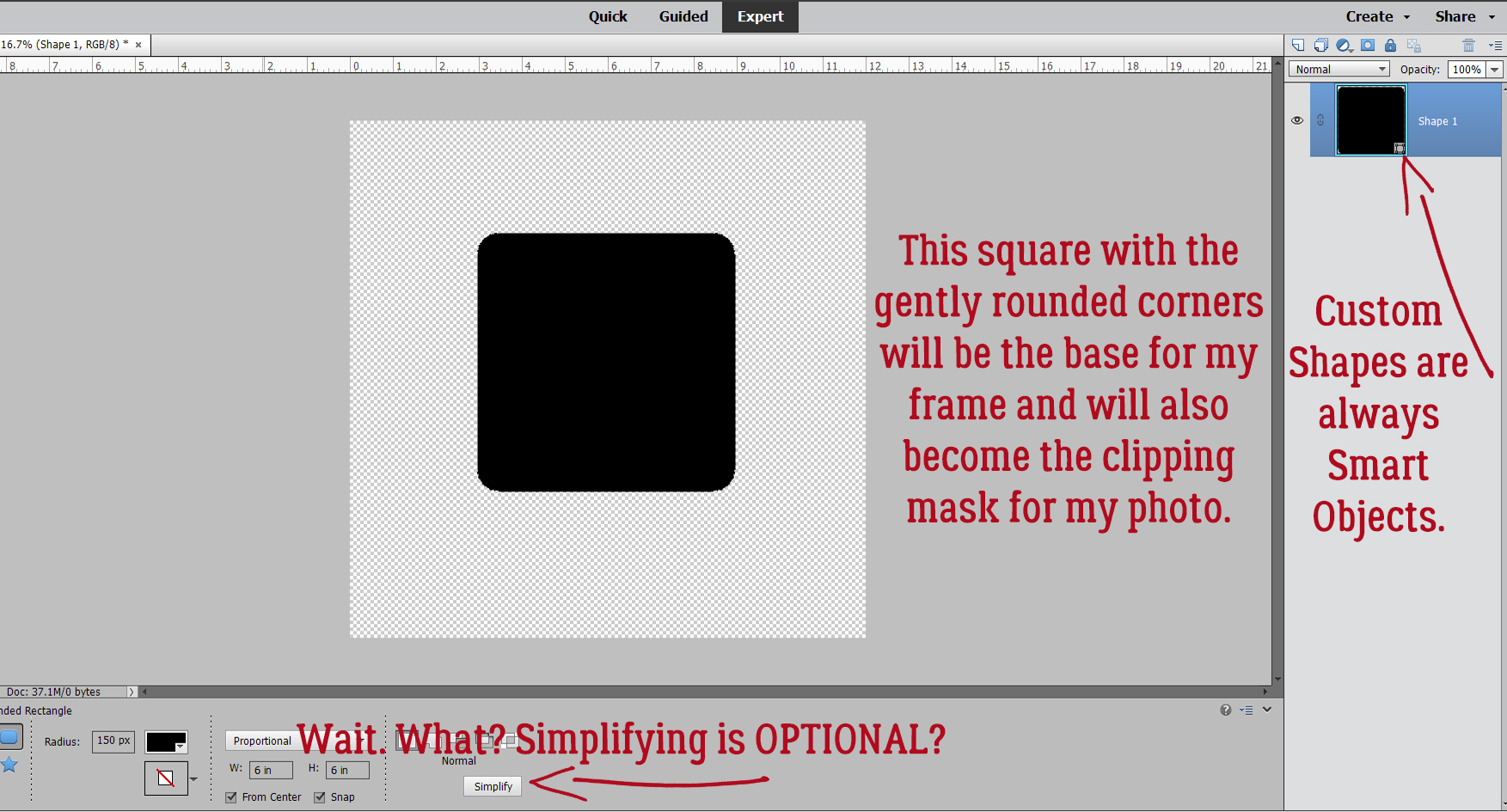Screen dimensions: 1507x812
Task: Add a layer mask
Action: pos(1368,46)
